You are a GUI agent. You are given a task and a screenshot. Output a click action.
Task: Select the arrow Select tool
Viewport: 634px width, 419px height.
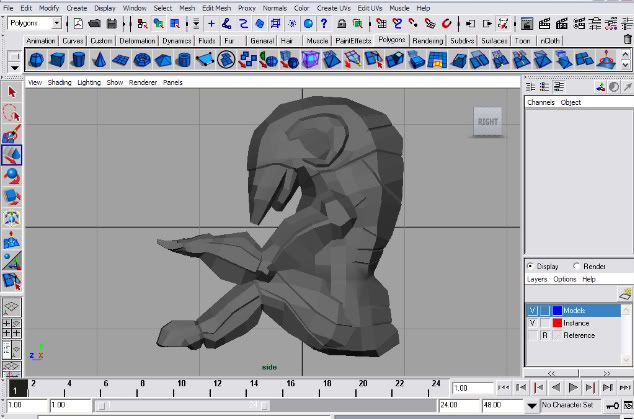pyautogui.click(x=11, y=91)
